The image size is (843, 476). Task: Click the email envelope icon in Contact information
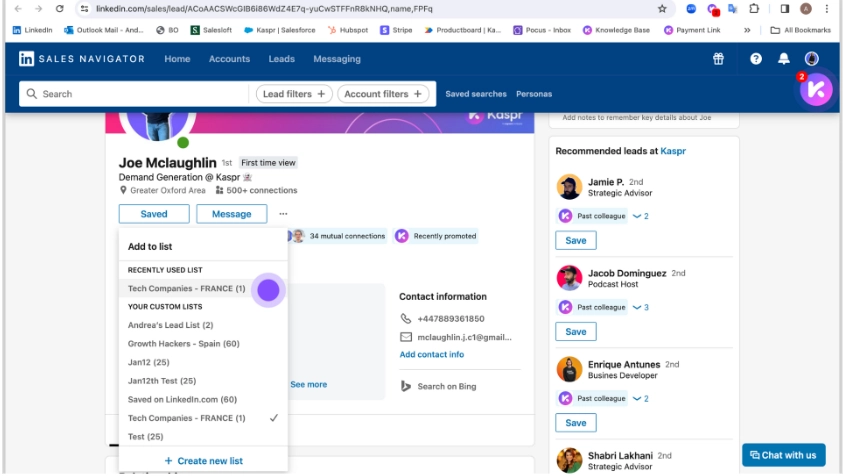[406, 337]
